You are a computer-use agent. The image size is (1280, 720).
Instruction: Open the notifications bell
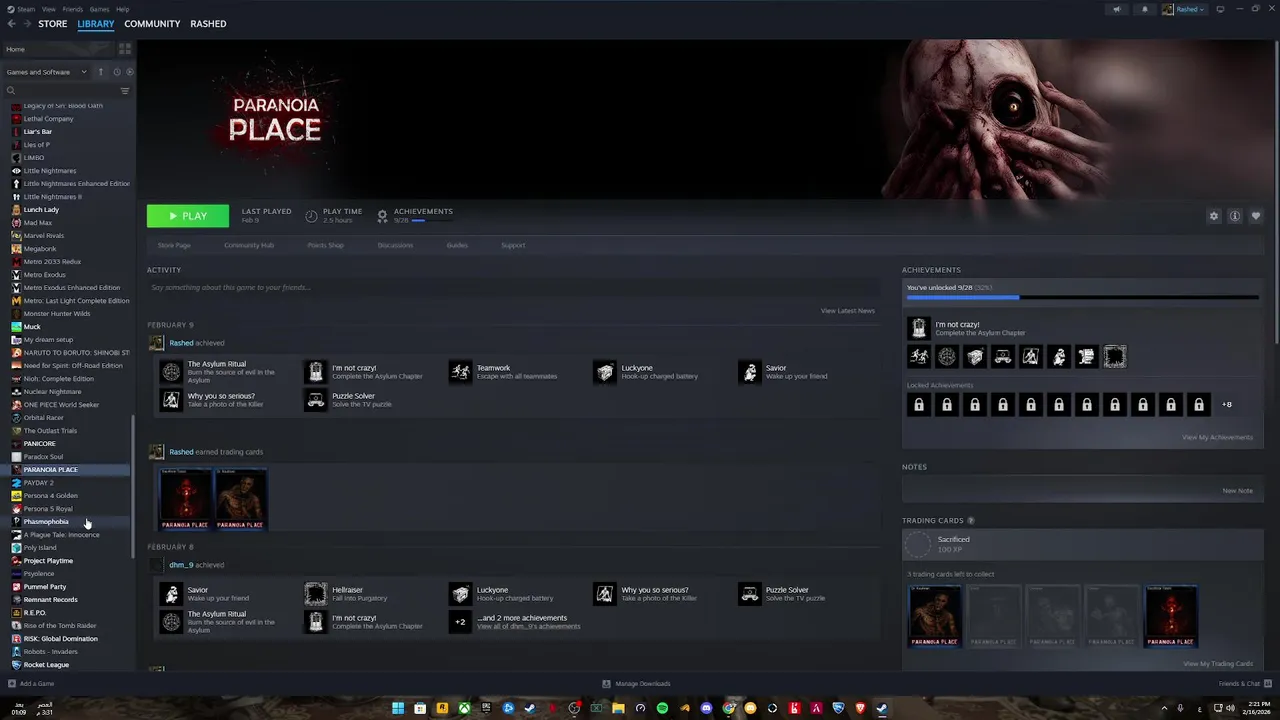1145,9
